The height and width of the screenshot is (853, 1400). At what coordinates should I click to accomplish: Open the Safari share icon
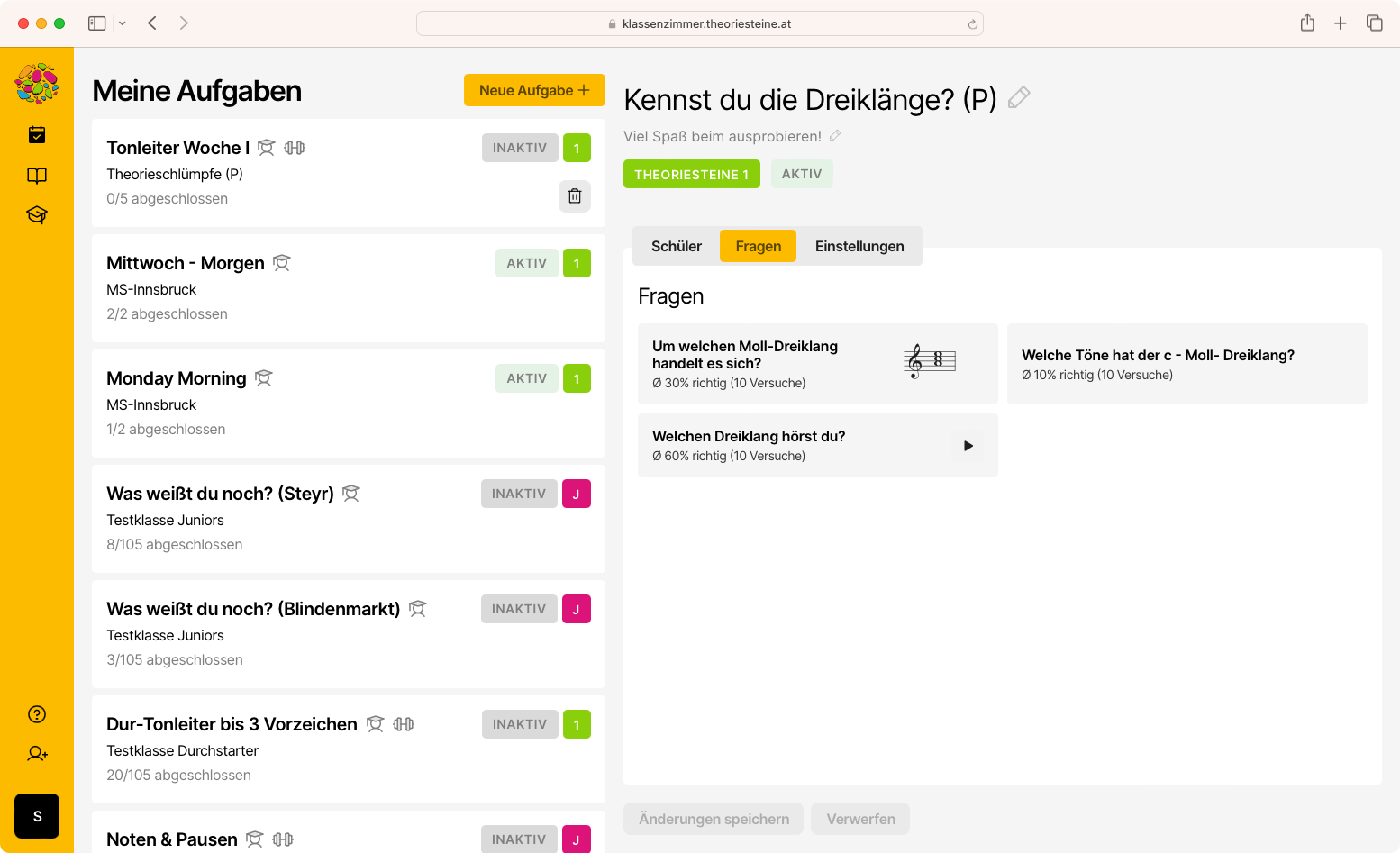click(x=1307, y=23)
